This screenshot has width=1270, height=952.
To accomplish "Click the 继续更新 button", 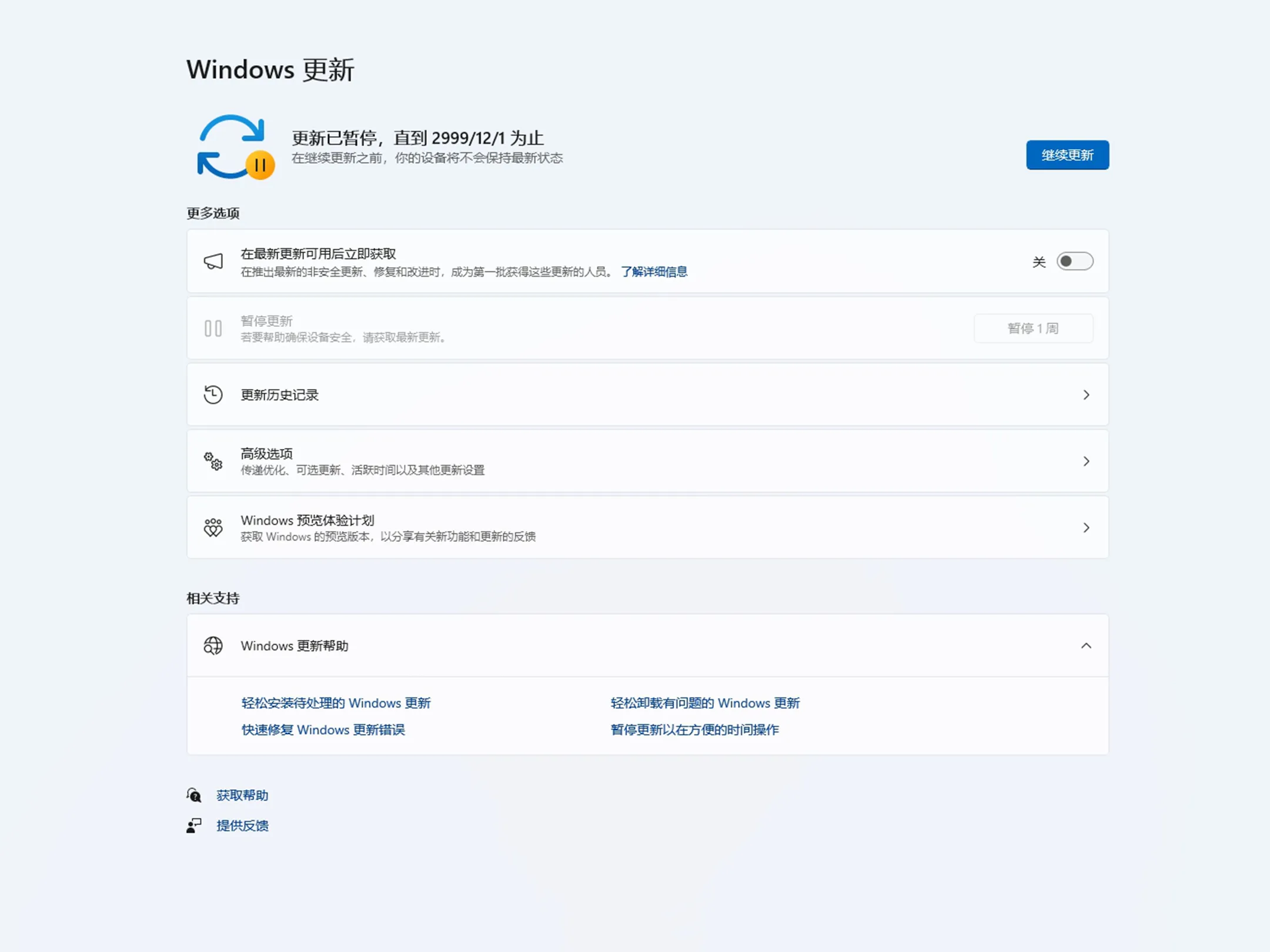I will pyautogui.click(x=1067, y=155).
